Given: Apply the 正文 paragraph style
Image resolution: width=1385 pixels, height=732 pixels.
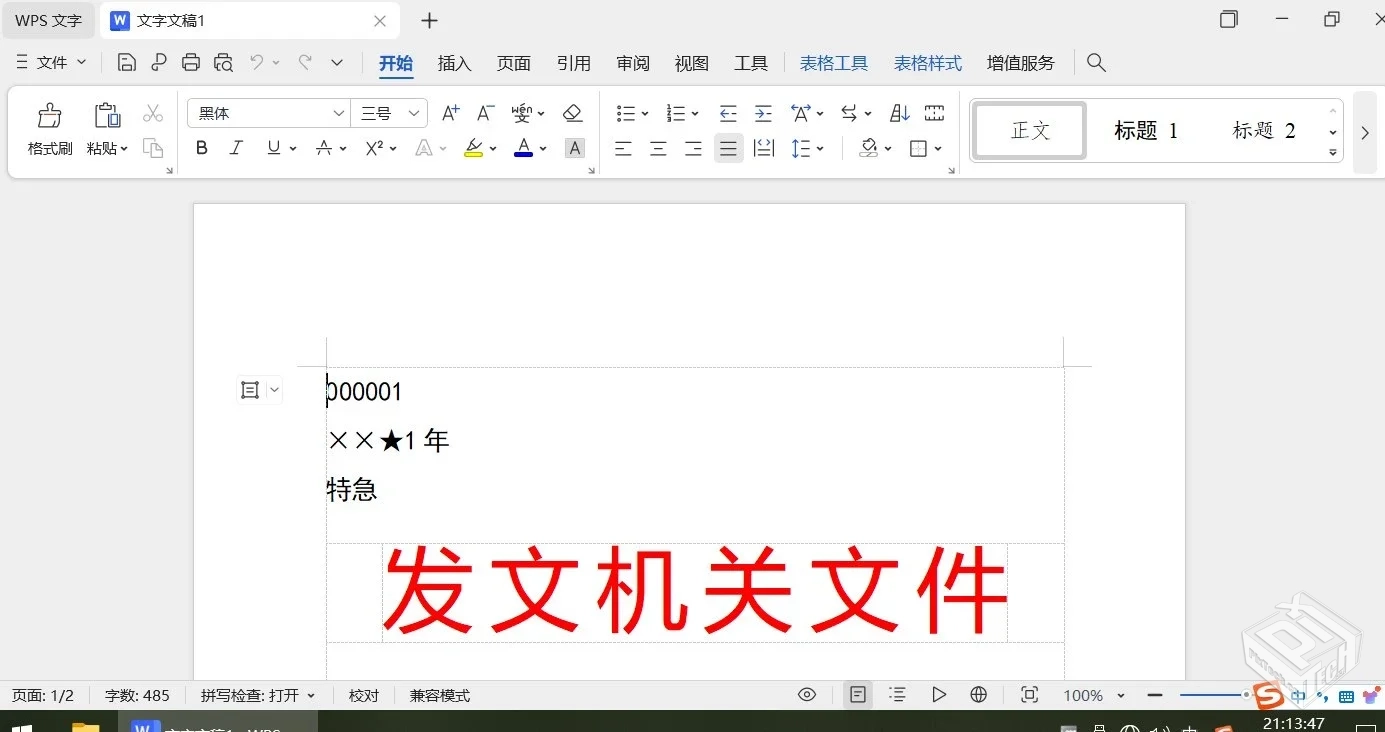Looking at the screenshot, I should pos(1028,130).
